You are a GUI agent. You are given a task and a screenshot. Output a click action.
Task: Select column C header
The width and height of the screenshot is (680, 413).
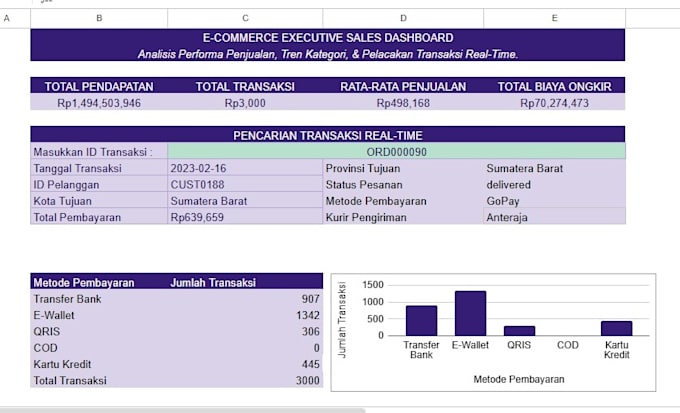(245, 18)
